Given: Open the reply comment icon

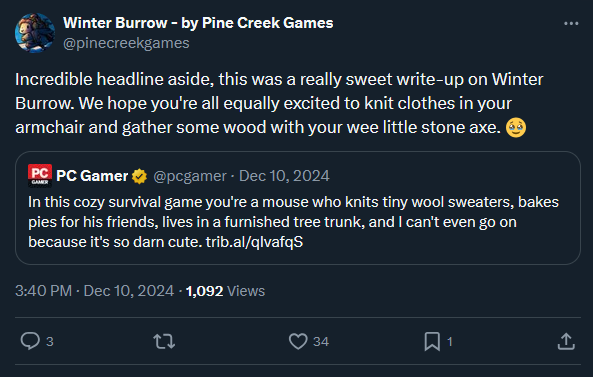Looking at the screenshot, I should coord(30,341).
